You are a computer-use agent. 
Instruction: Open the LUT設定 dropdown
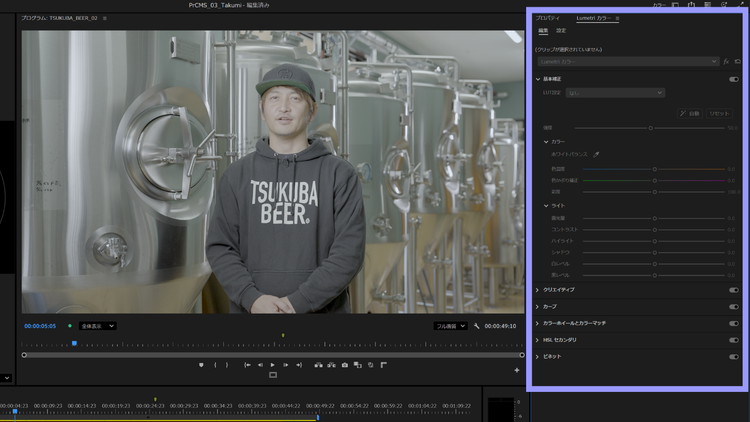click(615, 93)
